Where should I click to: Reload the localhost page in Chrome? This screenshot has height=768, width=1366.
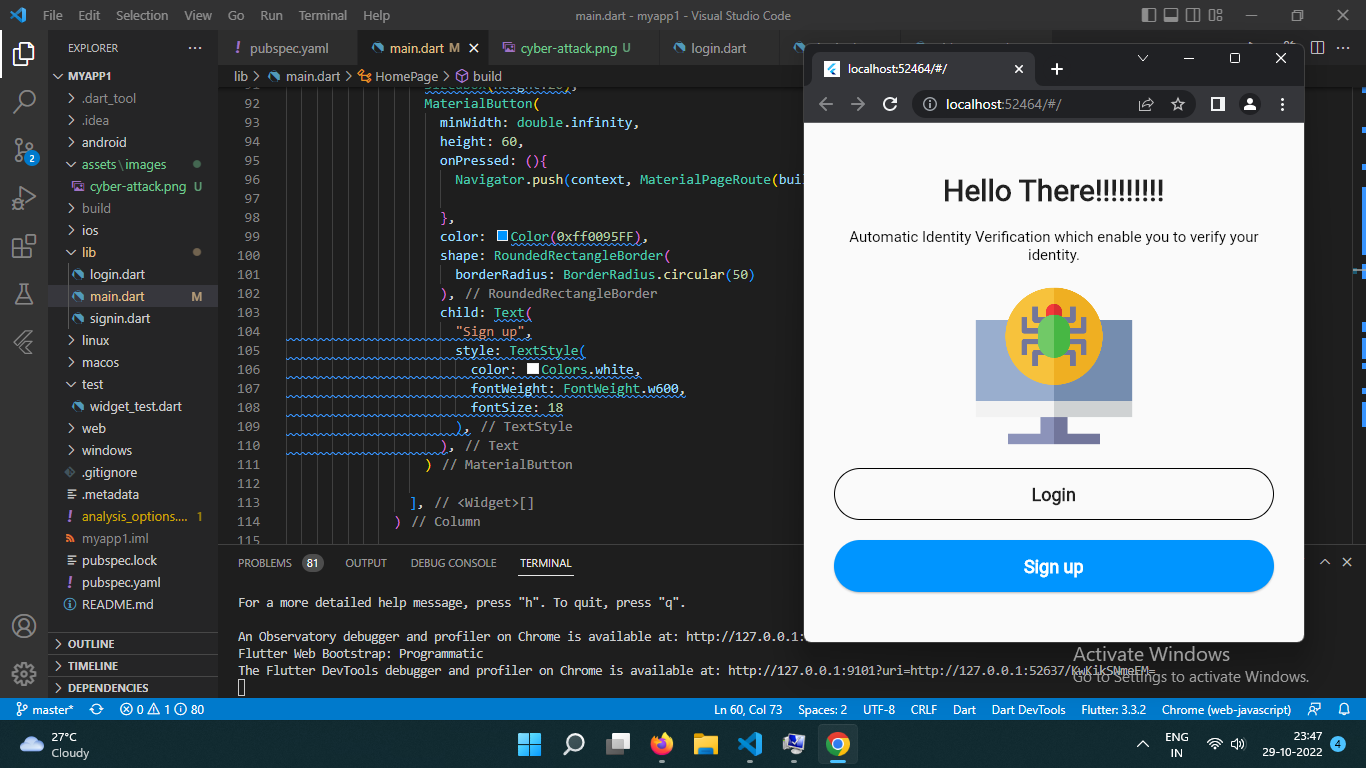point(890,104)
